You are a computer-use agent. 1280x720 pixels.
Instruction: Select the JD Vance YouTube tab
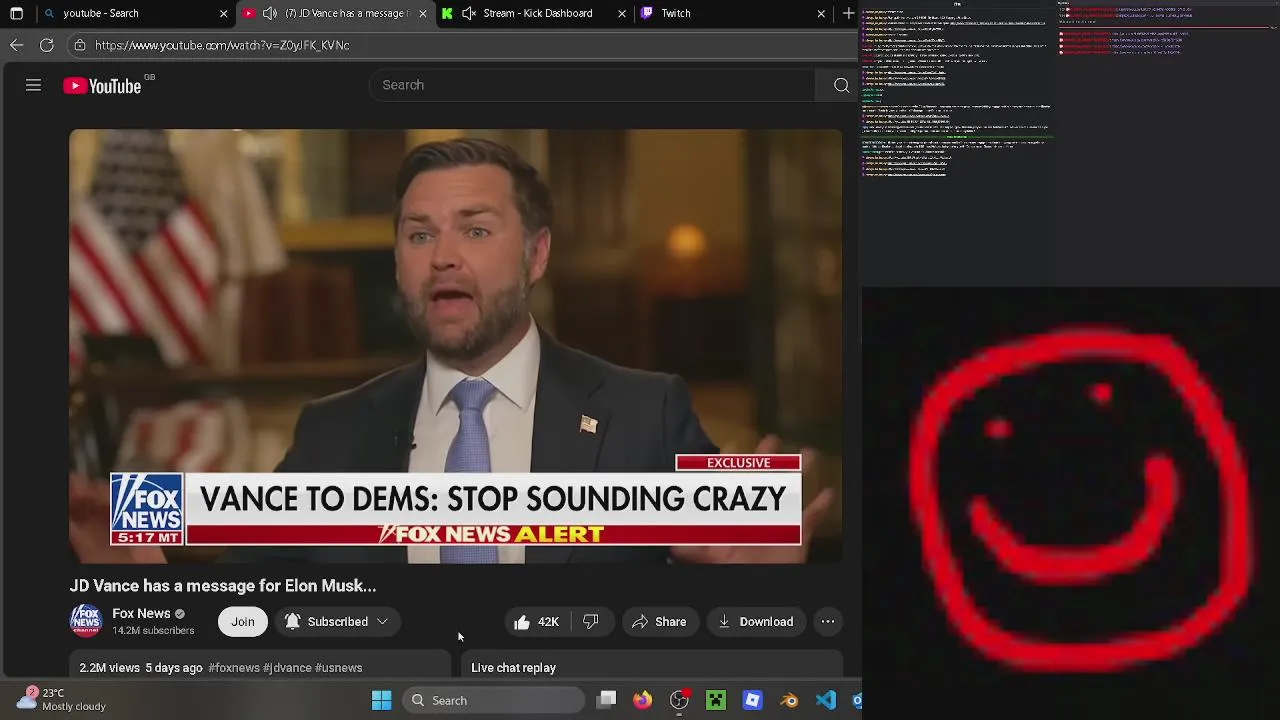pyautogui.click(x=335, y=13)
